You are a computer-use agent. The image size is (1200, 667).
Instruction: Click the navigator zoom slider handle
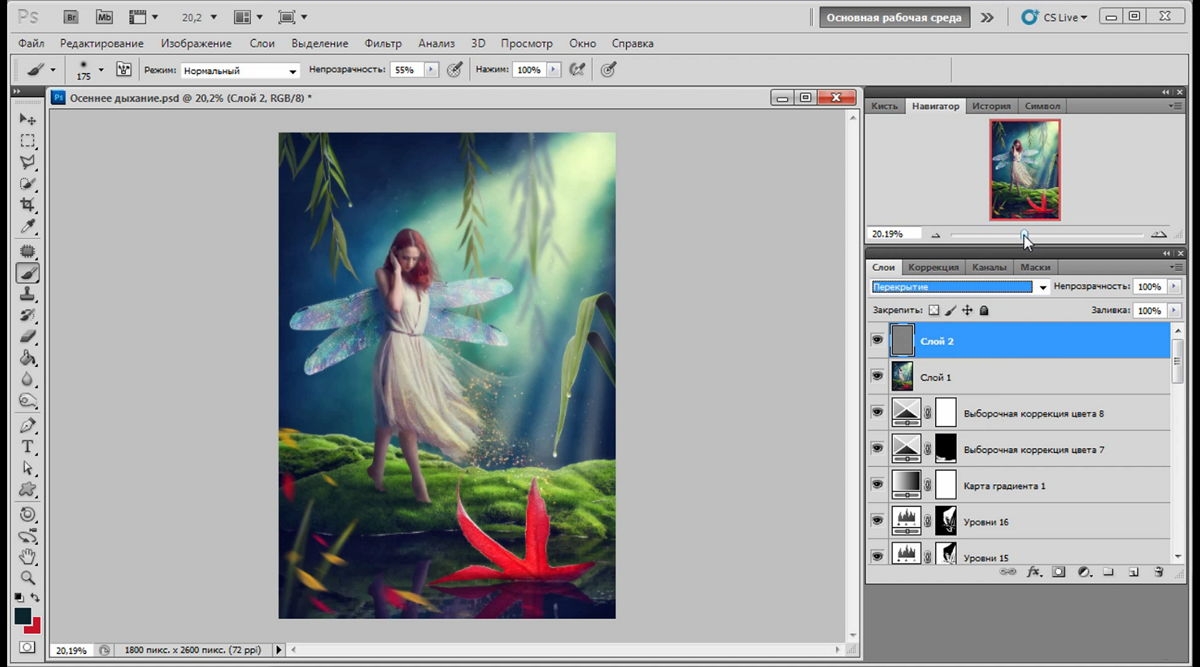(1023, 234)
